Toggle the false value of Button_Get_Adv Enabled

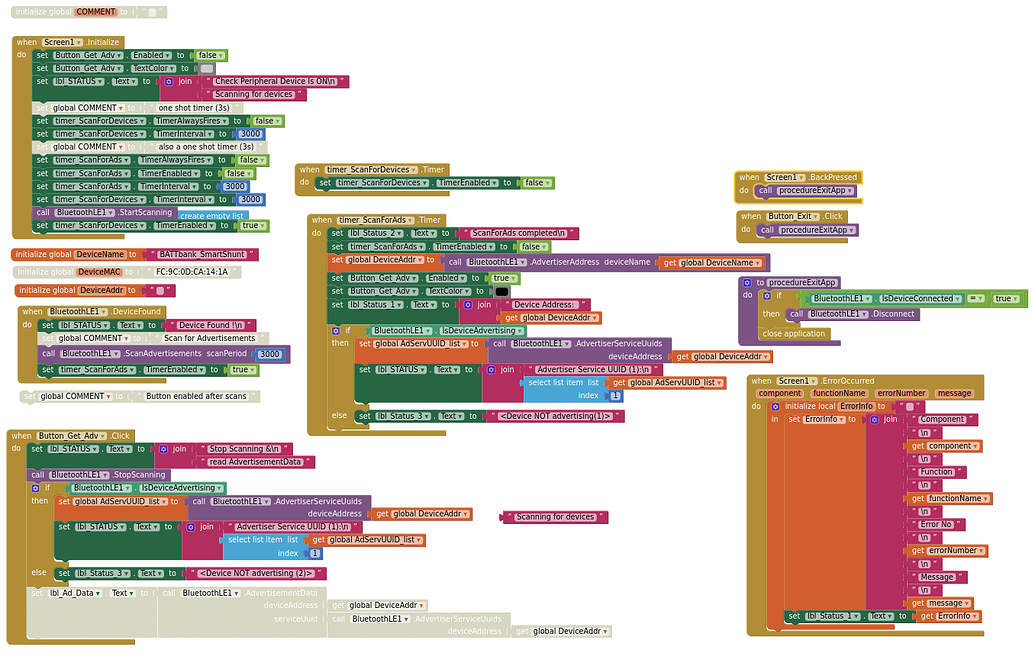point(211,55)
